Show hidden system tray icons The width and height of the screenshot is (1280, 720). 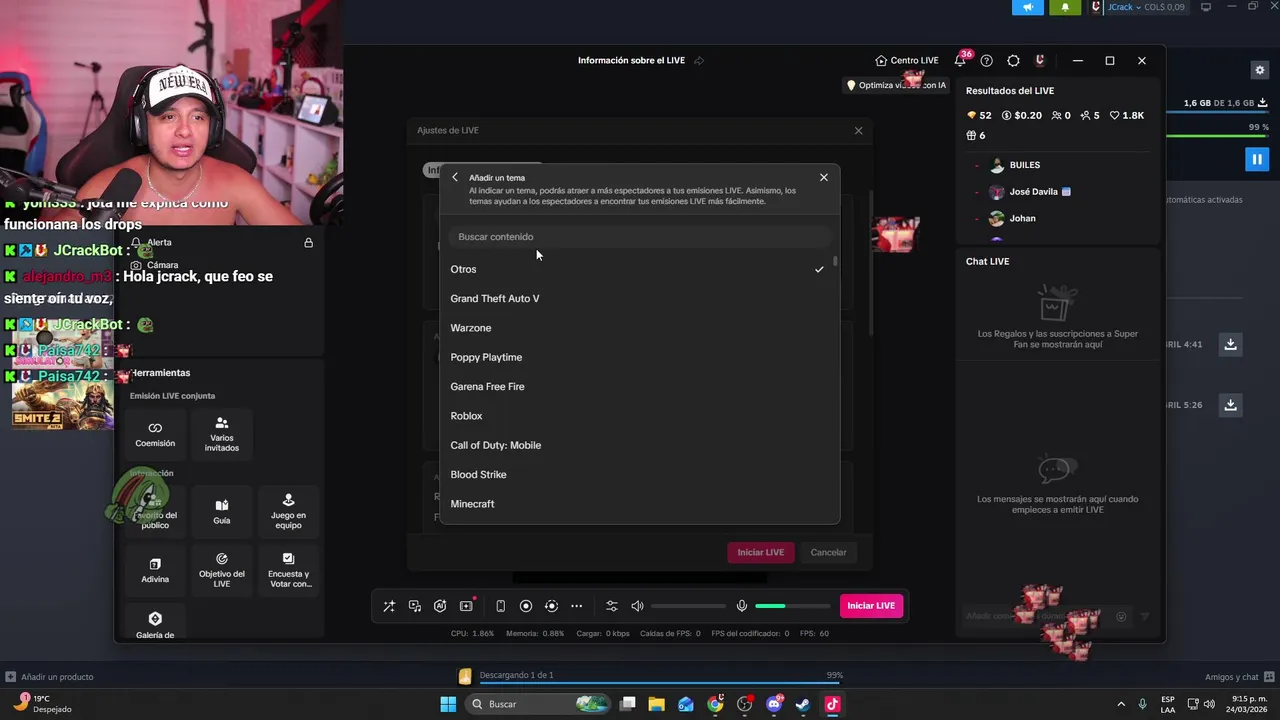(x=1120, y=704)
